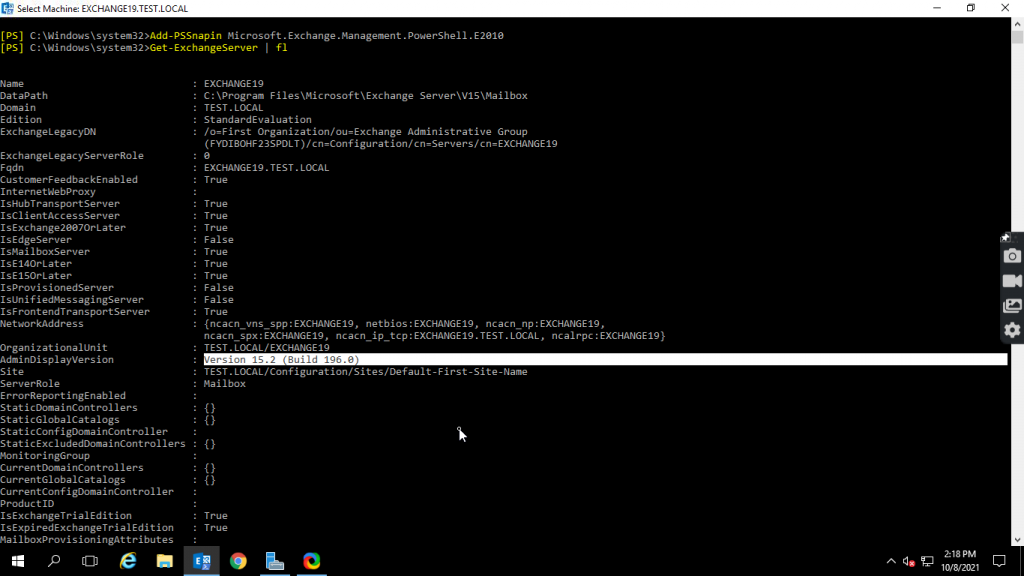Image resolution: width=1024 pixels, height=576 pixels.
Task: Launch Google Chrome from taskbar
Action: click(238, 561)
